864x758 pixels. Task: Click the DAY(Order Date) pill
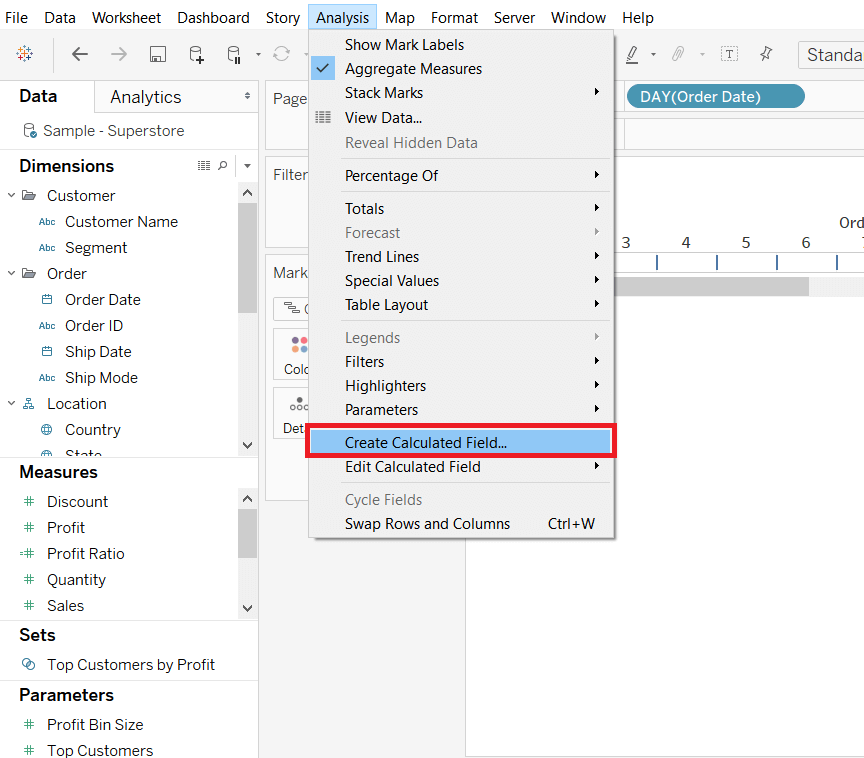pyautogui.click(x=715, y=96)
